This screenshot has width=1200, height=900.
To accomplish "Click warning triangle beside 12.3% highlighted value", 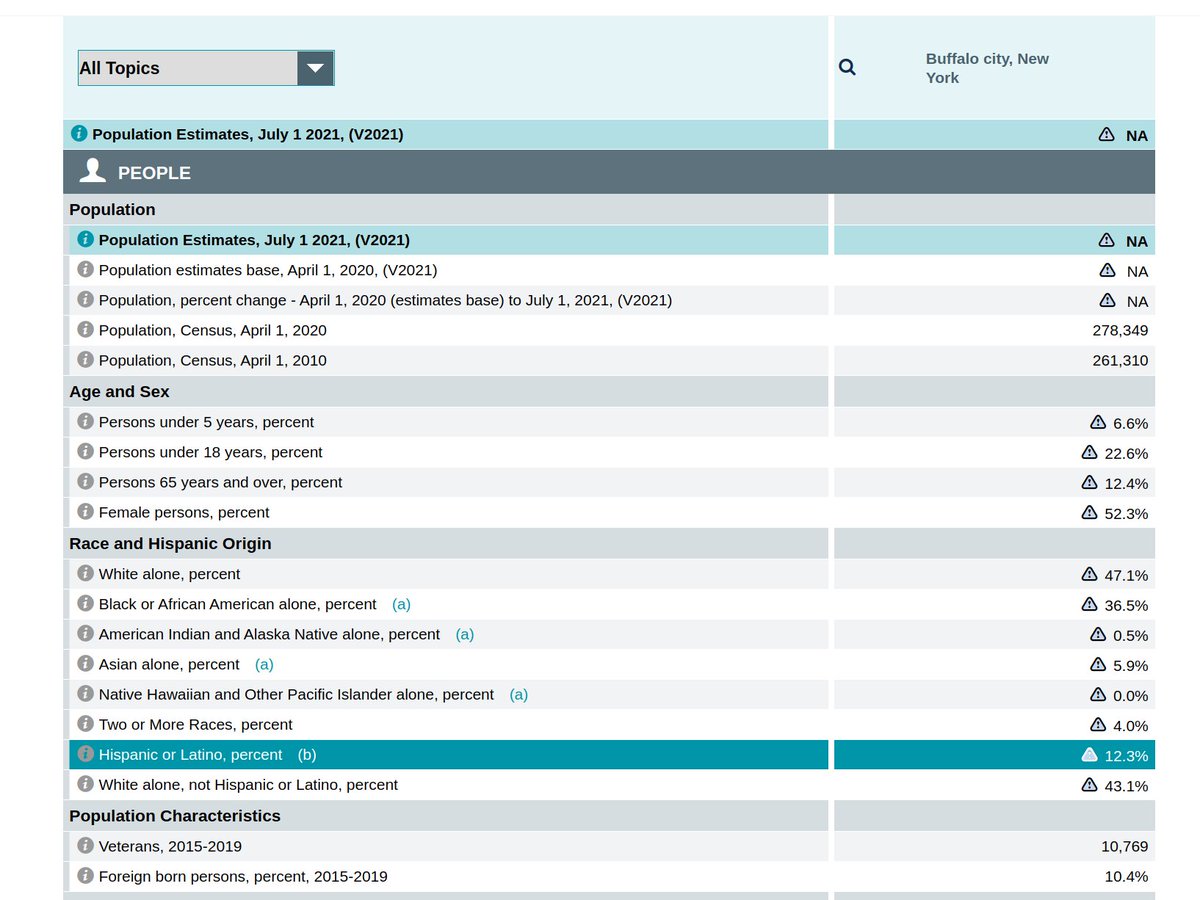I will (1090, 755).
